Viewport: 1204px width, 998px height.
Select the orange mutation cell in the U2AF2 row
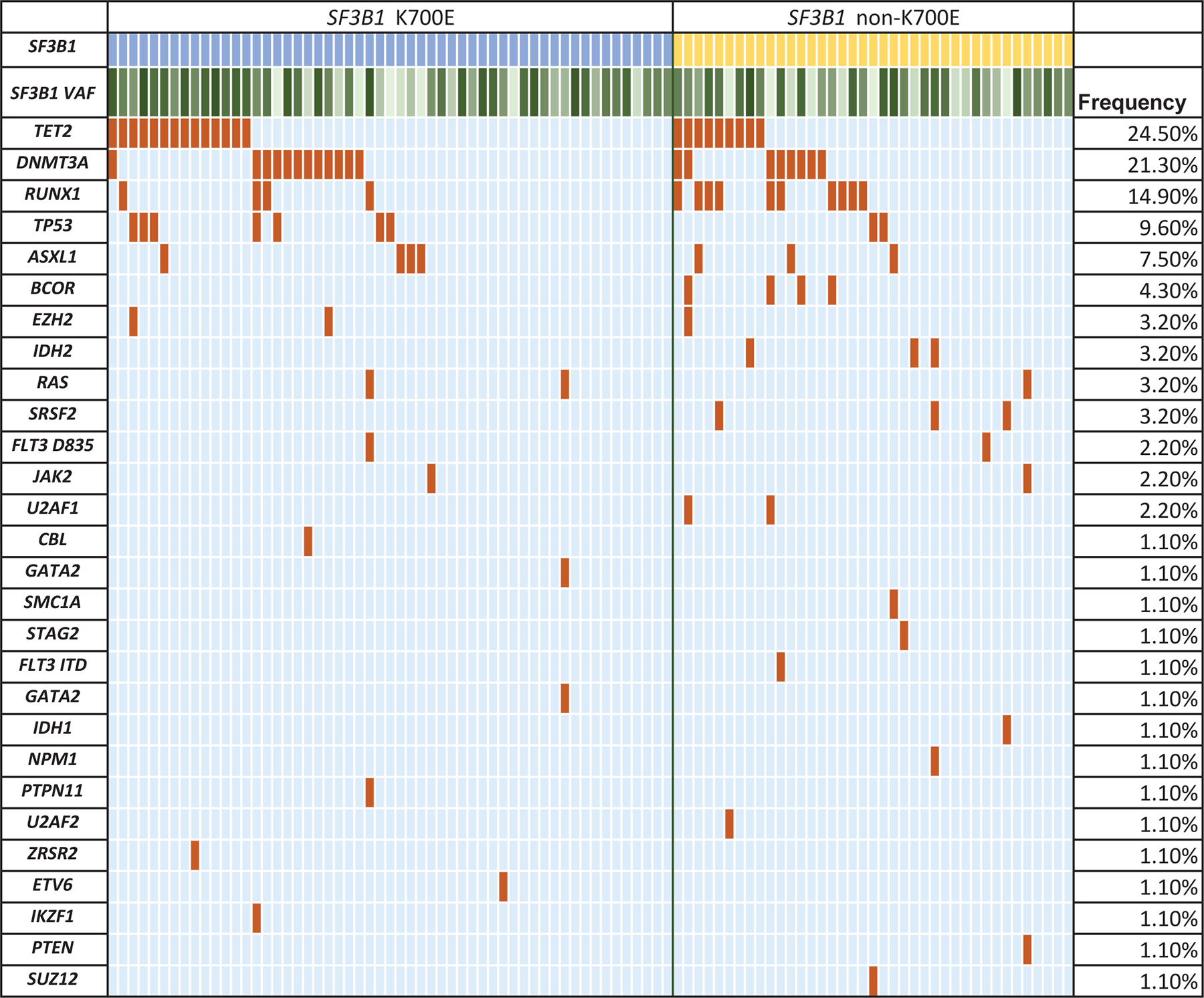[729, 824]
